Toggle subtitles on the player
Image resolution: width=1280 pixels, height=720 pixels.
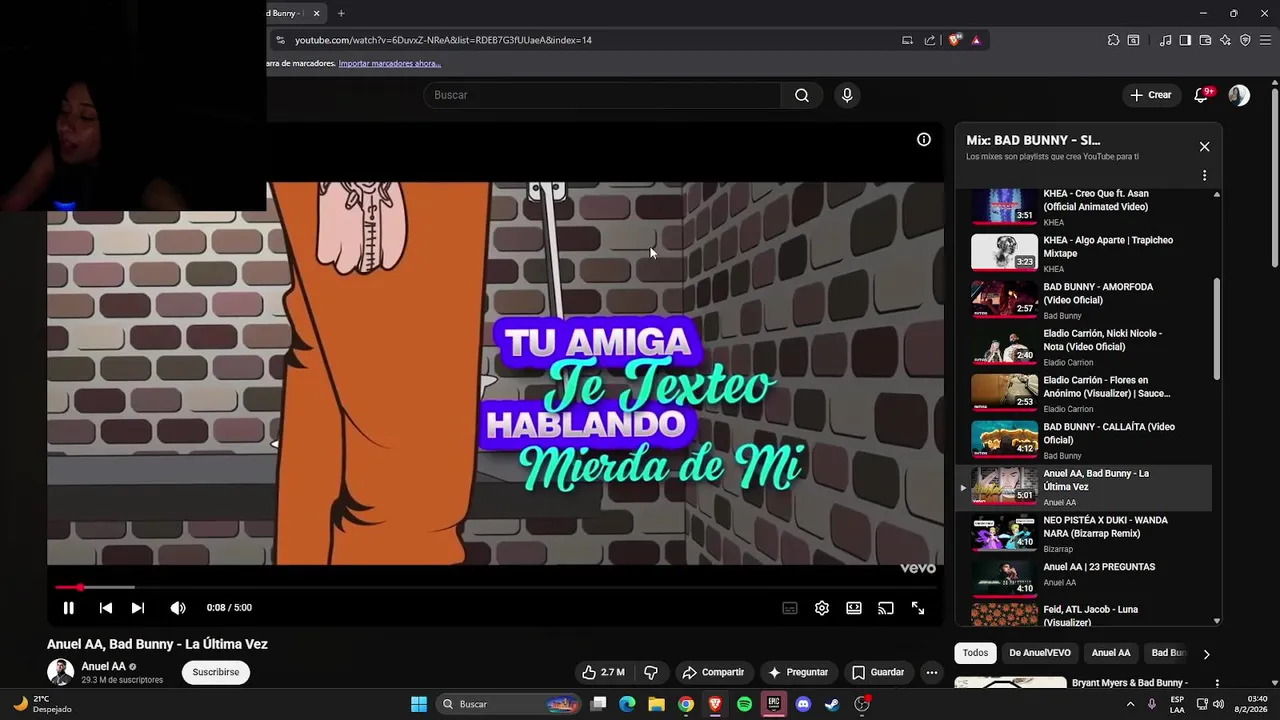point(790,608)
